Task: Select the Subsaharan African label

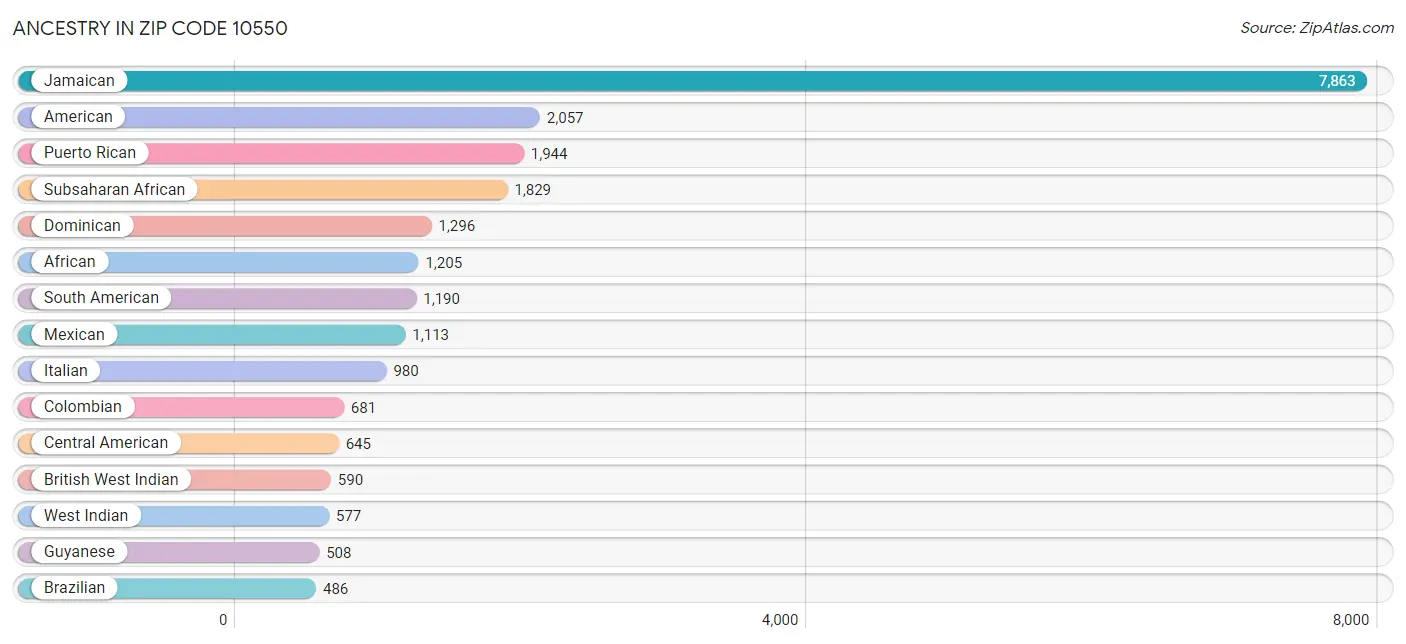Action: [114, 189]
